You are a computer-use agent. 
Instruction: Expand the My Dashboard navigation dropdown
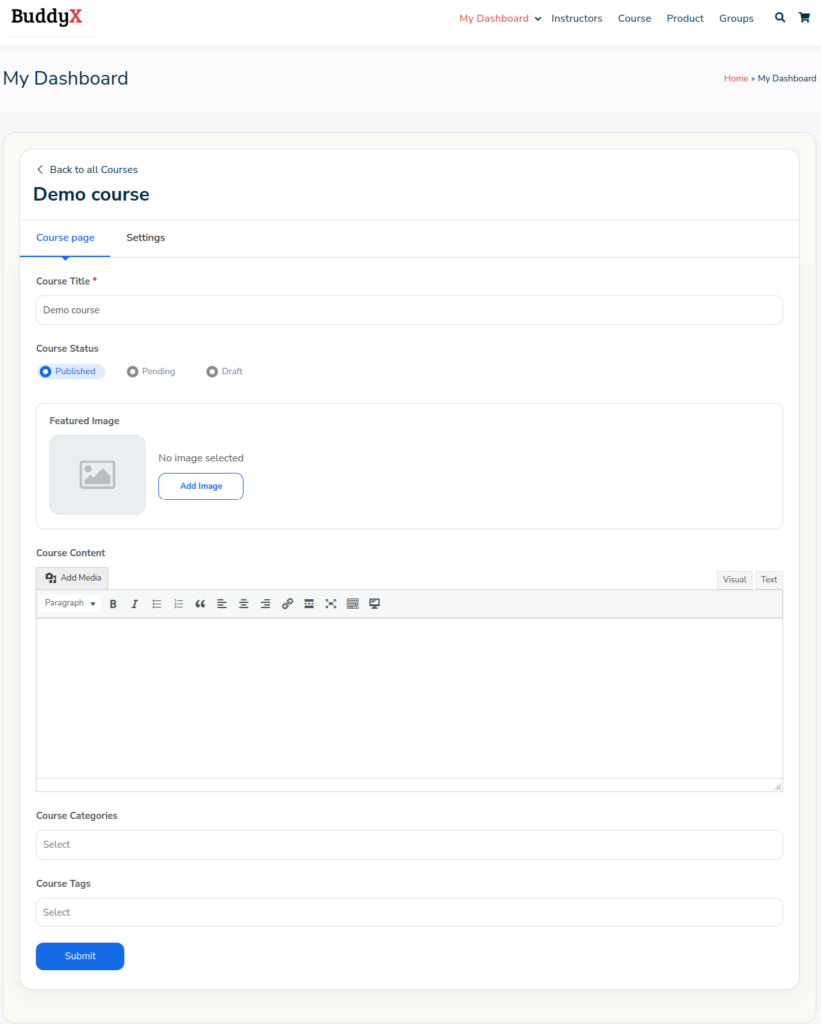click(537, 18)
